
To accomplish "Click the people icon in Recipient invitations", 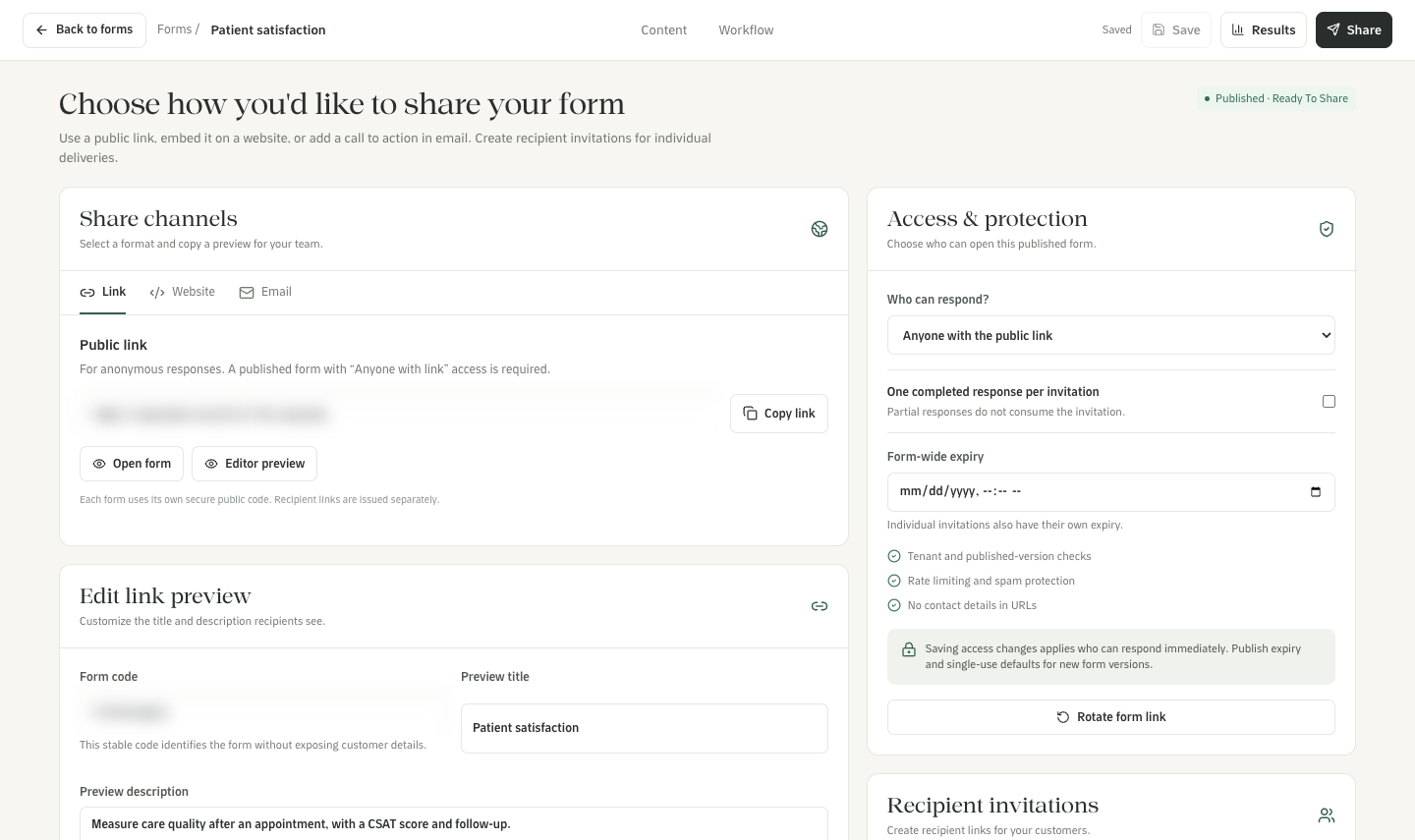I will click(x=1327, y=815).
